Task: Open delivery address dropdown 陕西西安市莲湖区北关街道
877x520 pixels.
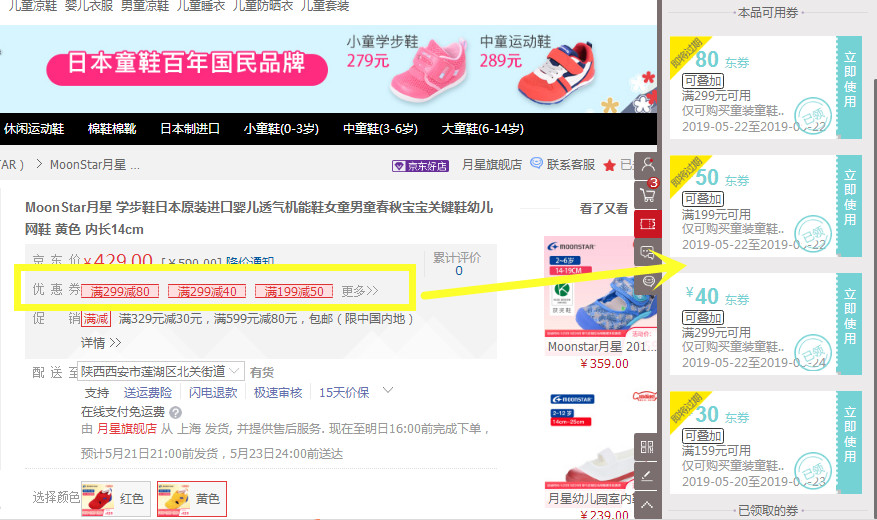Action: click(162, 371)
